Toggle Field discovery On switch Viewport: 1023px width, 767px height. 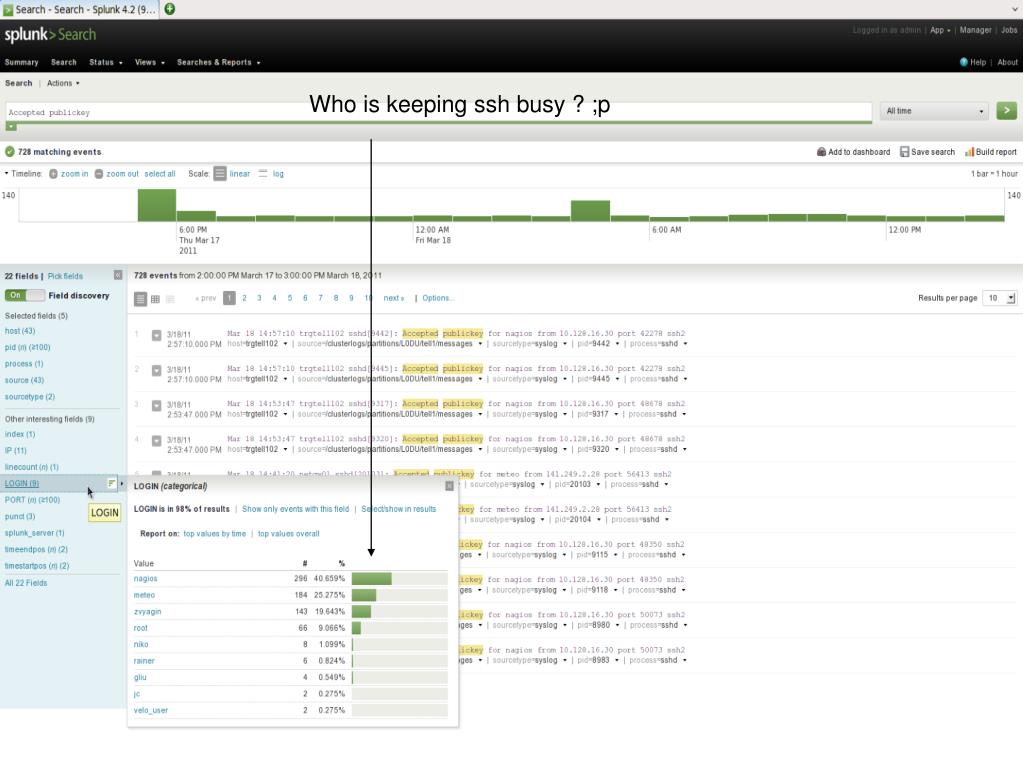(x=25, y=295)
